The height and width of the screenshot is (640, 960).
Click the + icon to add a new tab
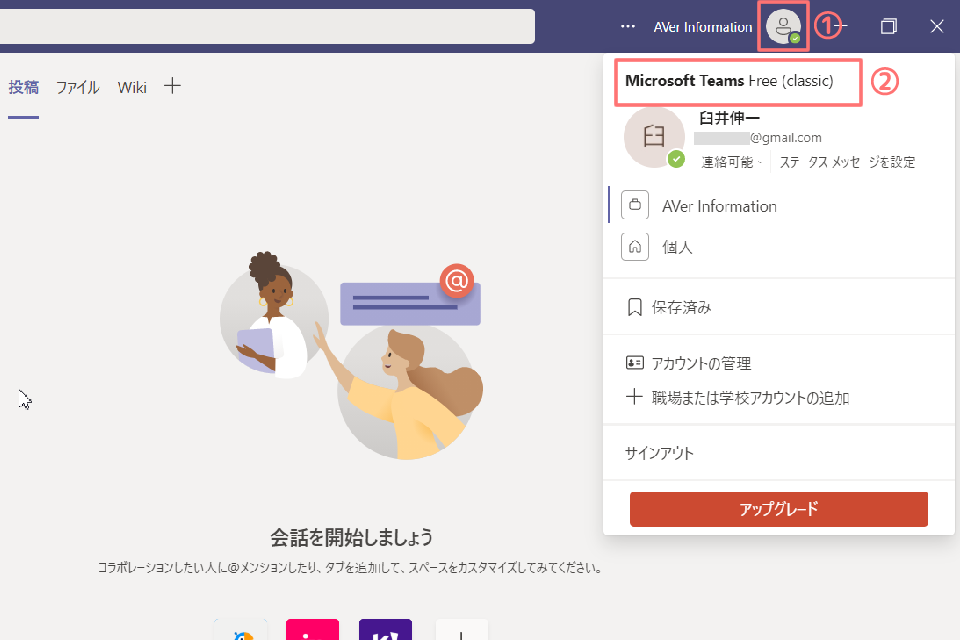pos(171,86)
